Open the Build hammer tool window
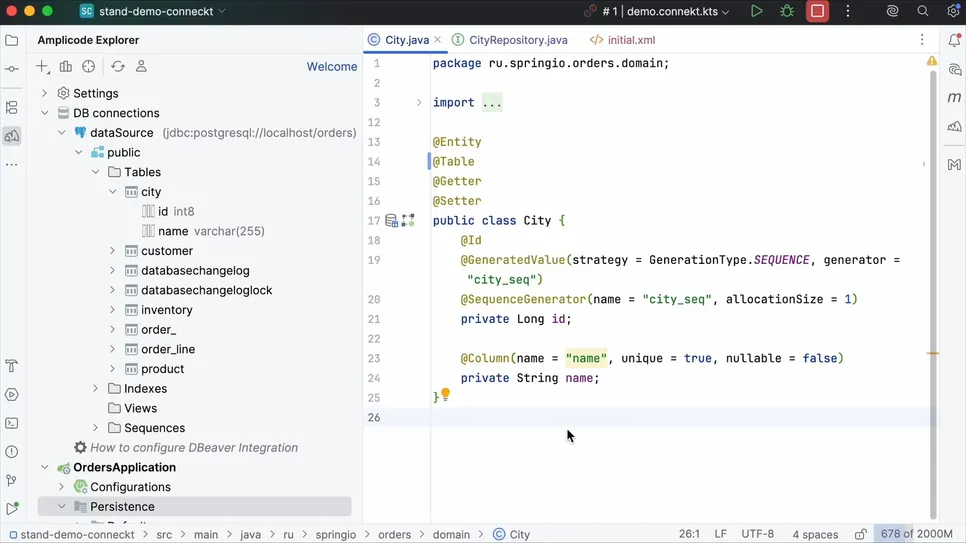Viewport: 966px width, 543px height. (12, 366)
